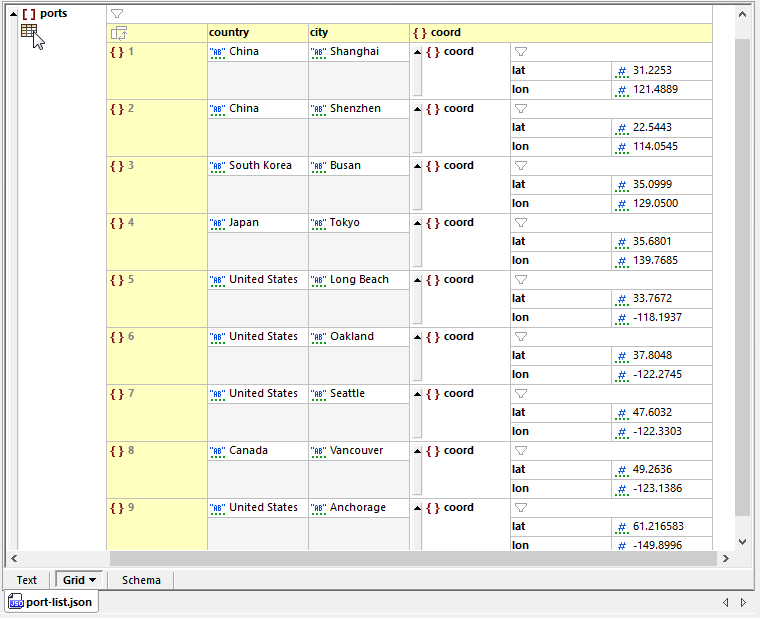
Task: Click the string type icon beside Shanghai
Action: click(318, 52)
